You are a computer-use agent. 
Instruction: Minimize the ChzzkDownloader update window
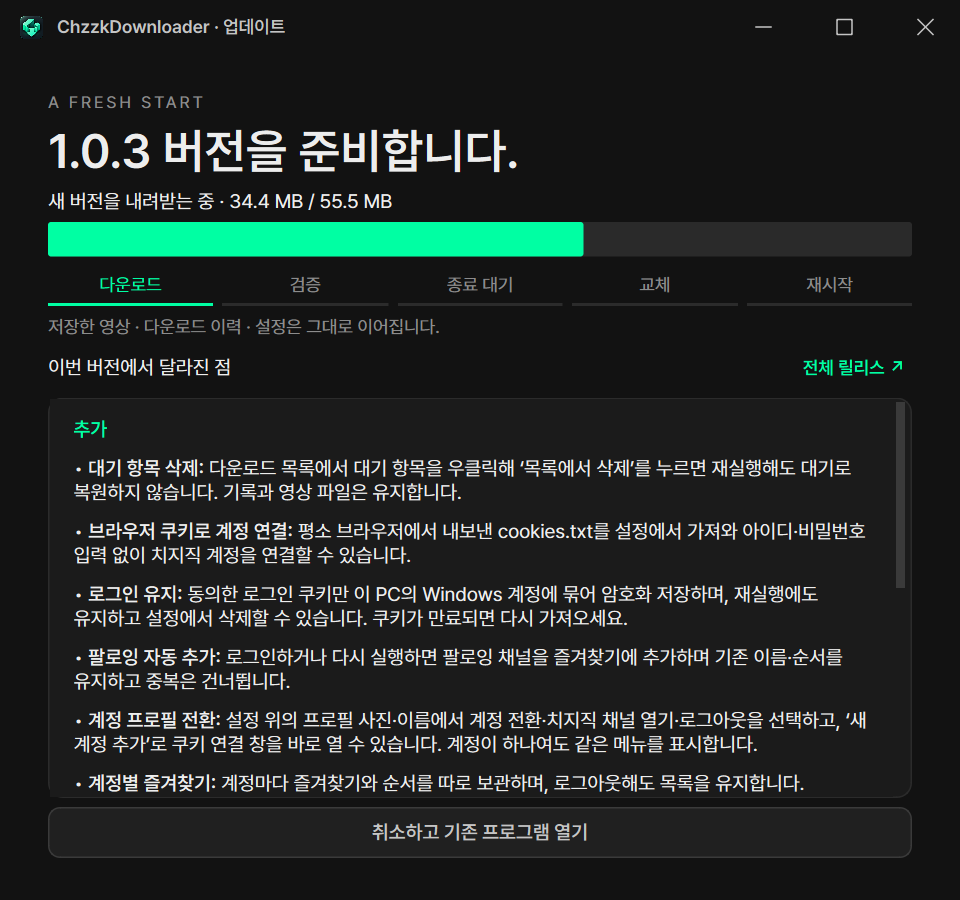[x=763, y=27]
